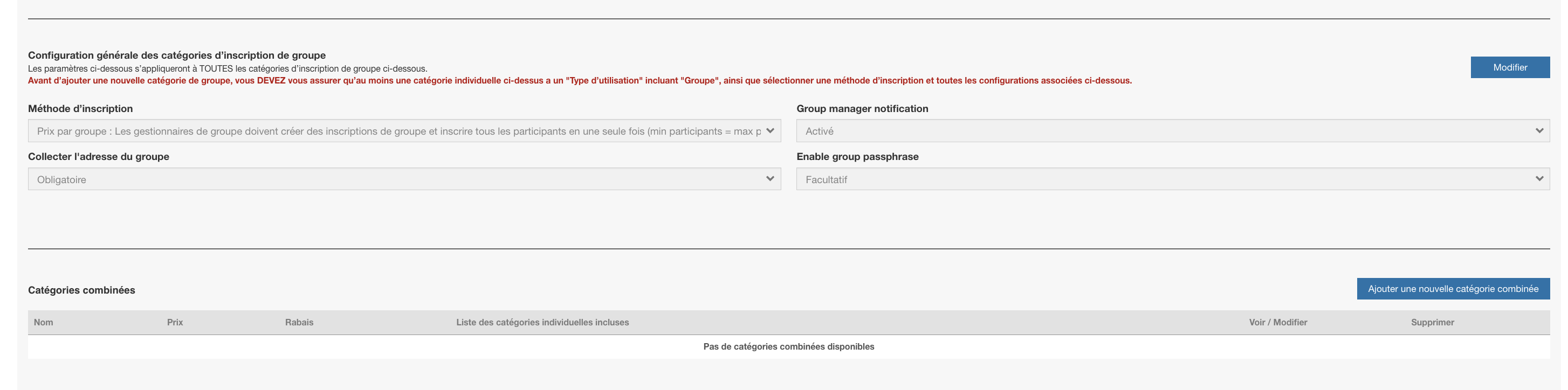Click the Liste des catégories individuelles incluses header
The image size is (1568, 390).
(x=542, y=323)
